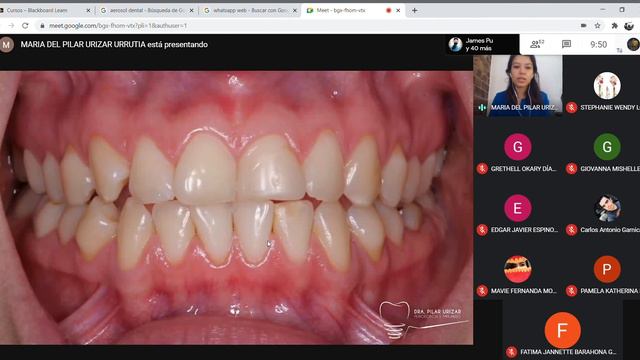Click the 9:50 clock display
The width and height of the screenshot is (640, 360).
(598, 44)
